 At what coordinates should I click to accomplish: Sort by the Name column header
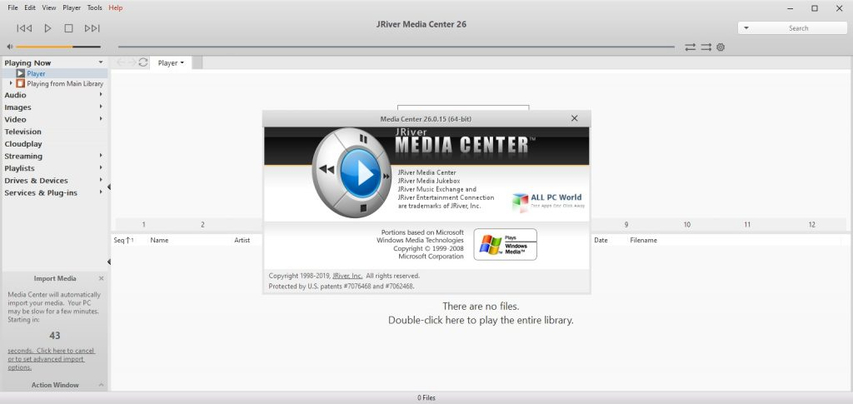pos(159,240)
